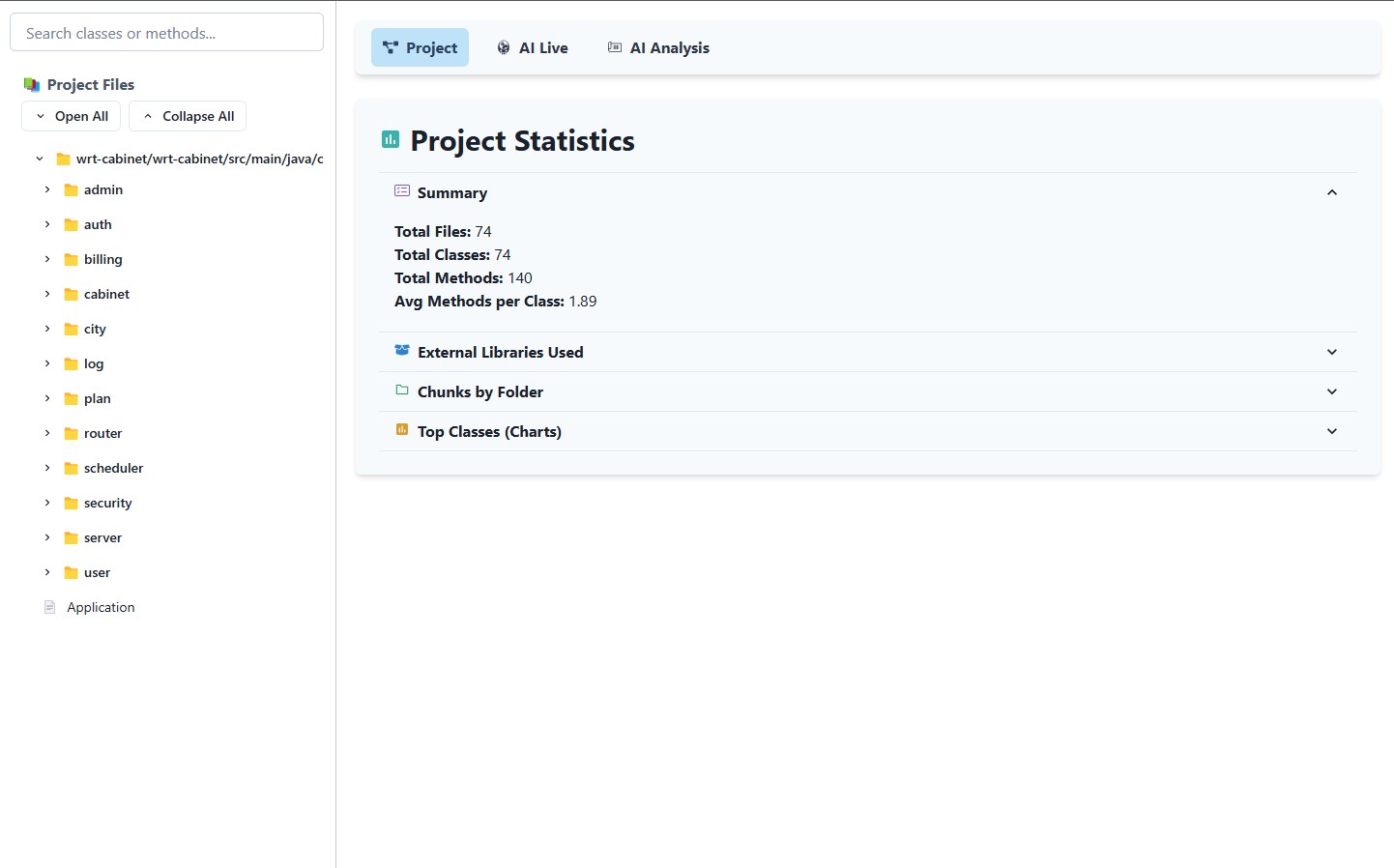Expand the plan folder chevron
1394x868 pixels.
point(47,398)
